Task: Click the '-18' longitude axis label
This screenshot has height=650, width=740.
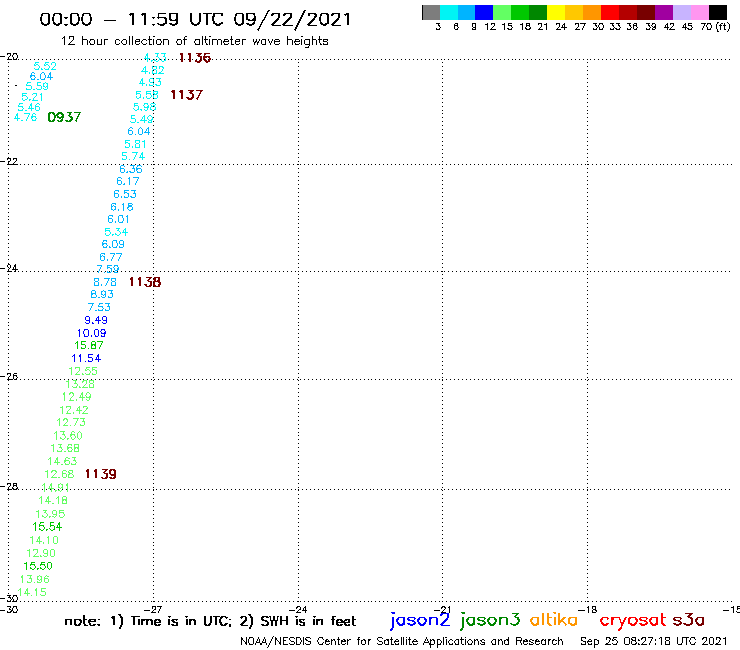Action: coord(588,610)
